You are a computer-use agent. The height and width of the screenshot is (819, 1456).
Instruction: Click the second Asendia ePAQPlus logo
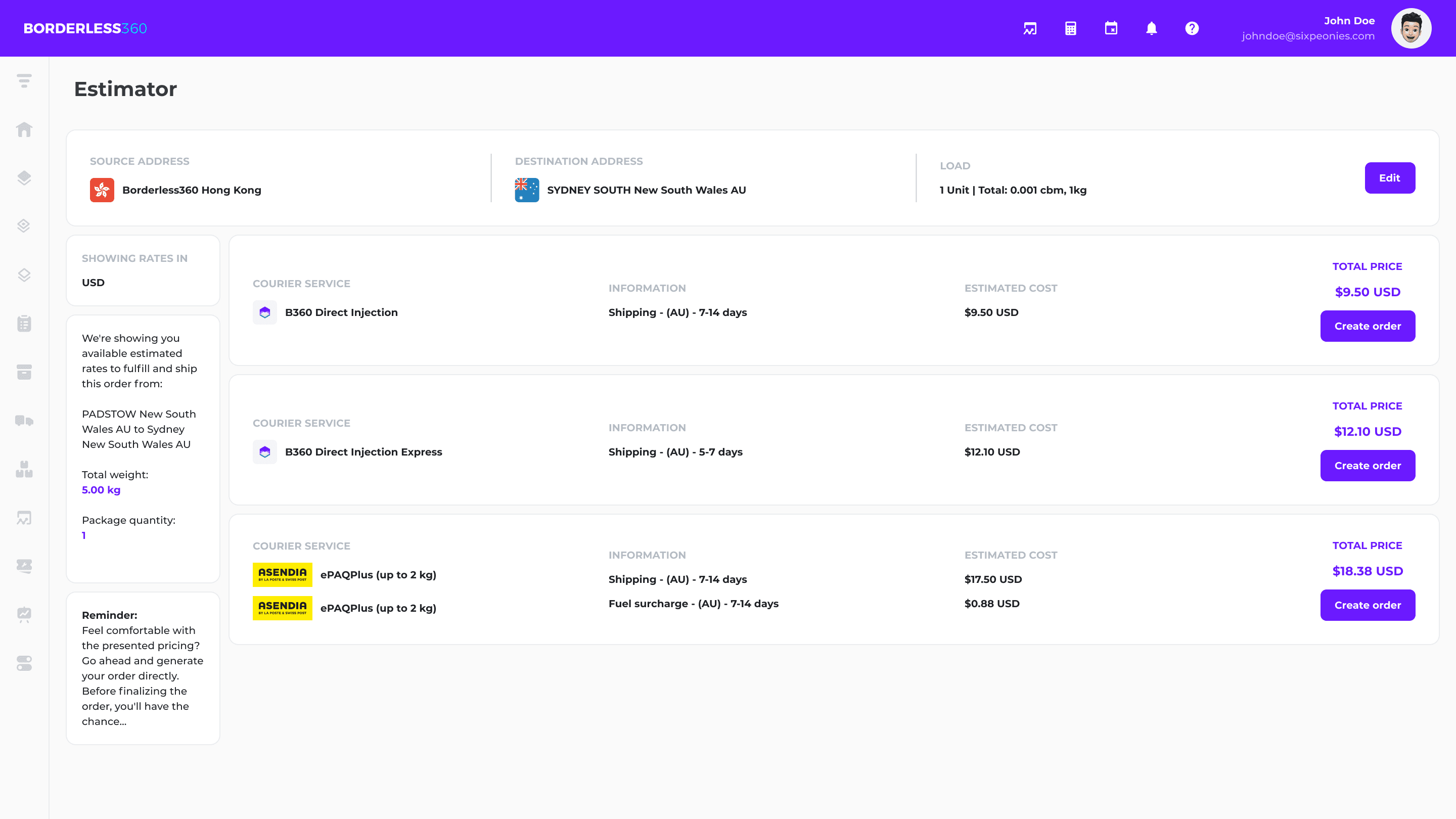coord(283,608)
